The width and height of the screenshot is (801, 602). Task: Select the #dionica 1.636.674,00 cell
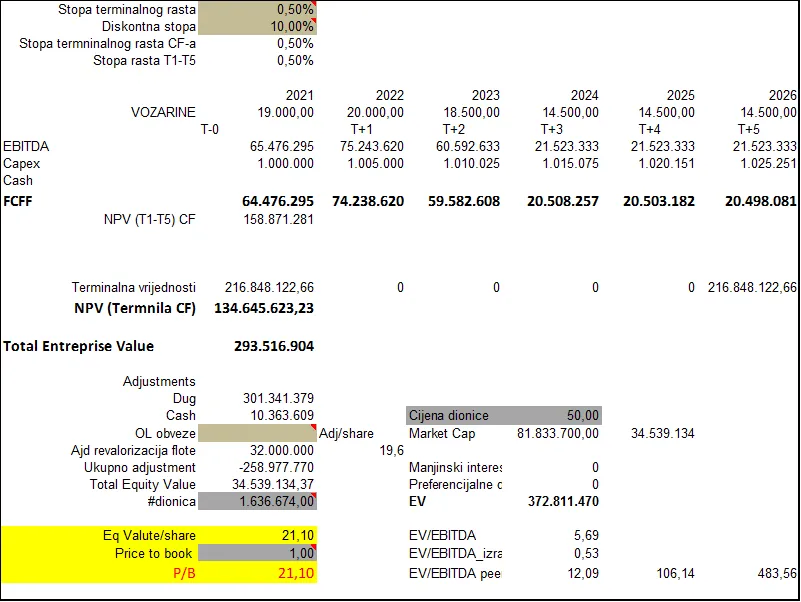[257, 501]
